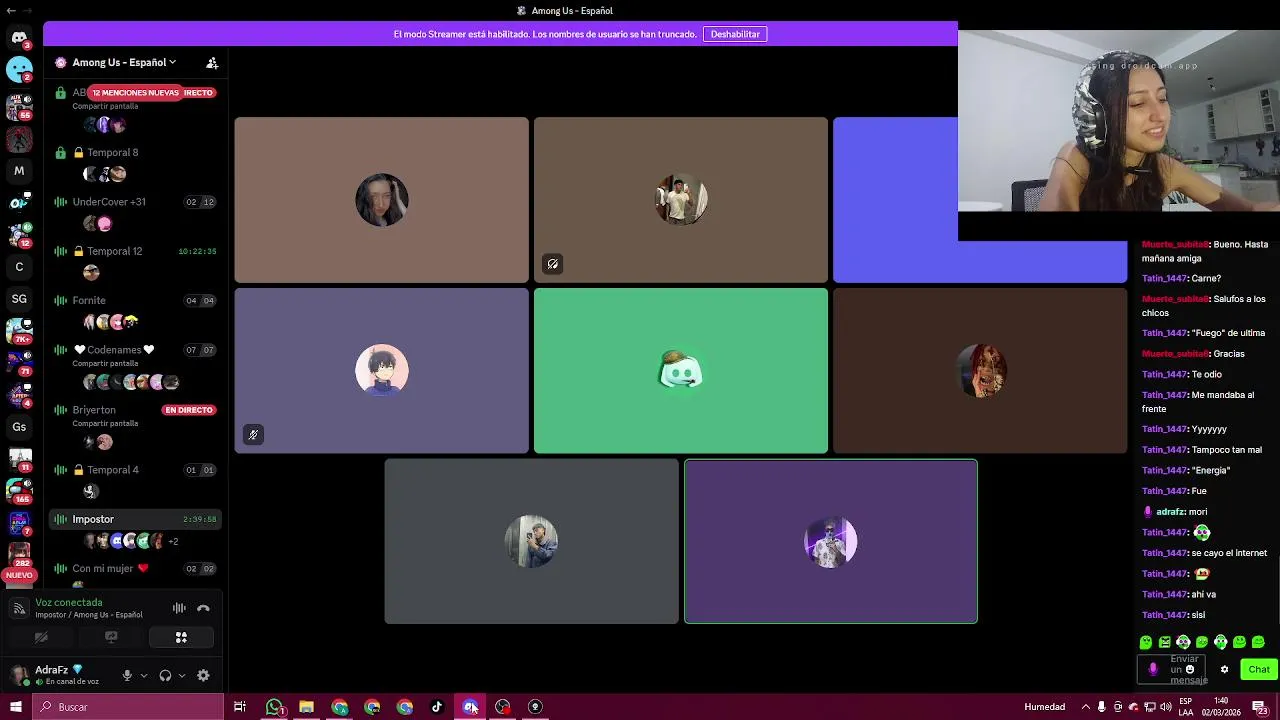Join the Codenames voice channel
The image size is (1280, 720).
coord(135,350)
